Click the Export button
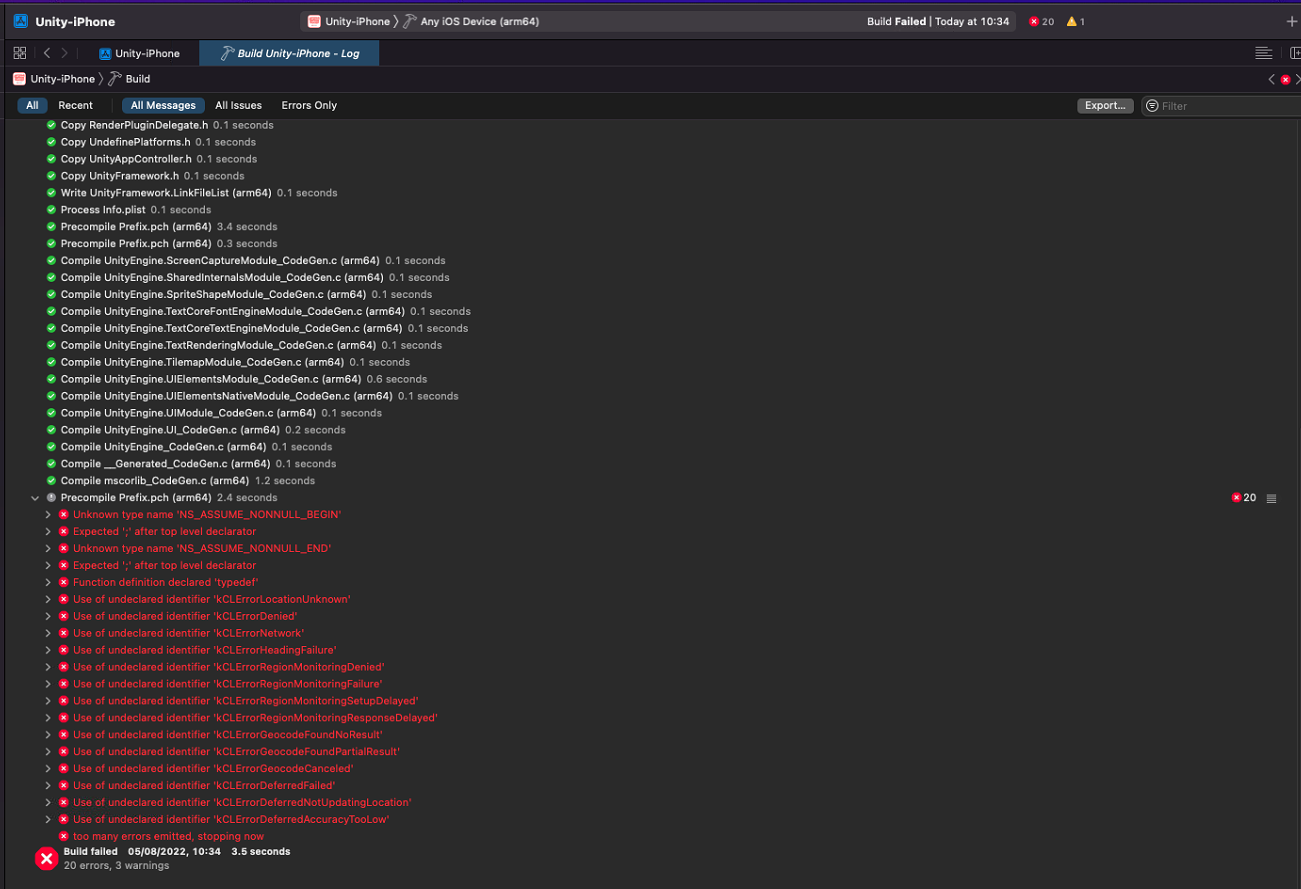The height and width of the screenshot is (889, 1301). pyautogui.click(x=1104, y=105)
